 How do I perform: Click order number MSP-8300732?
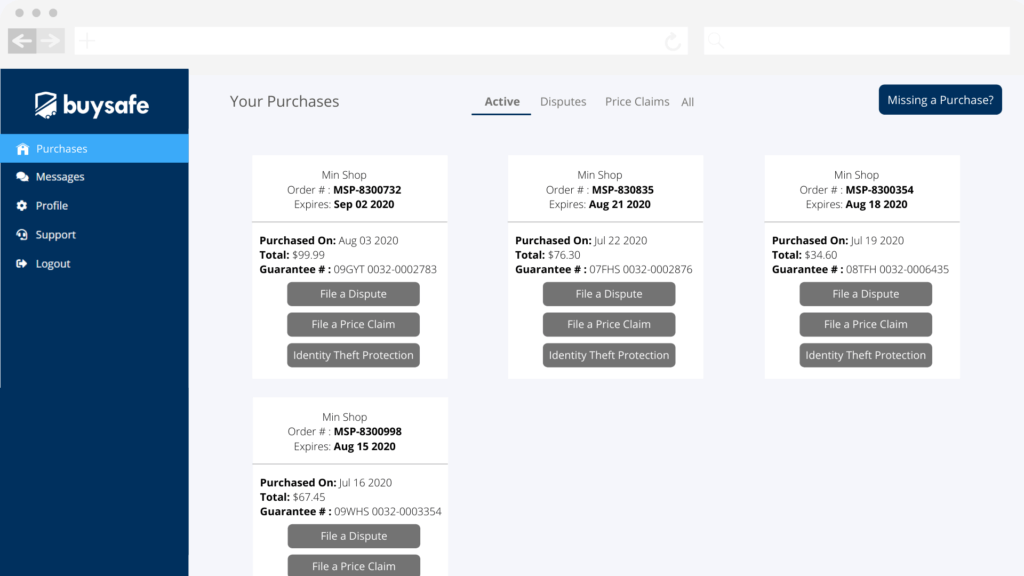click(368, 190)
